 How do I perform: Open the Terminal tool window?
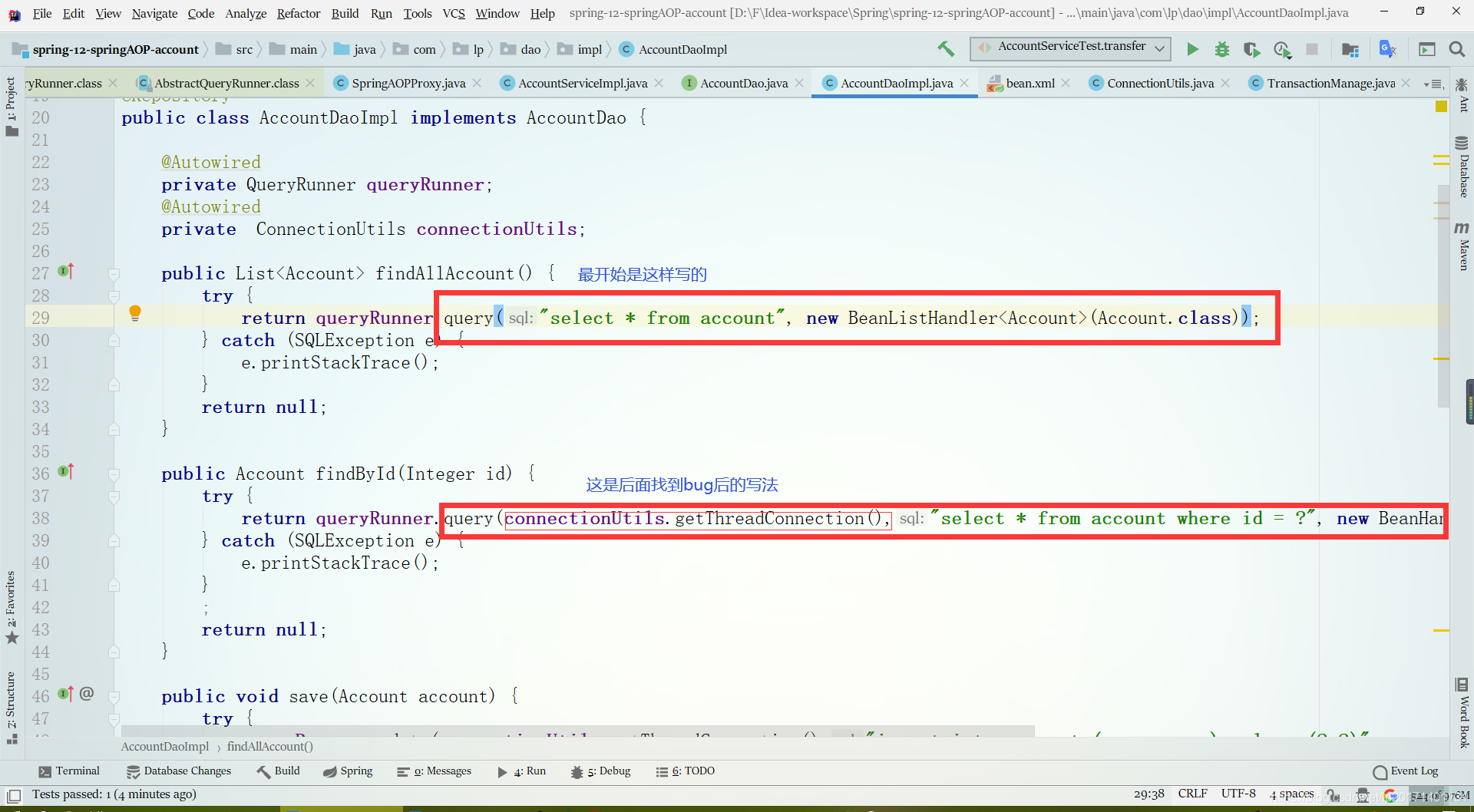click(69, 771)
